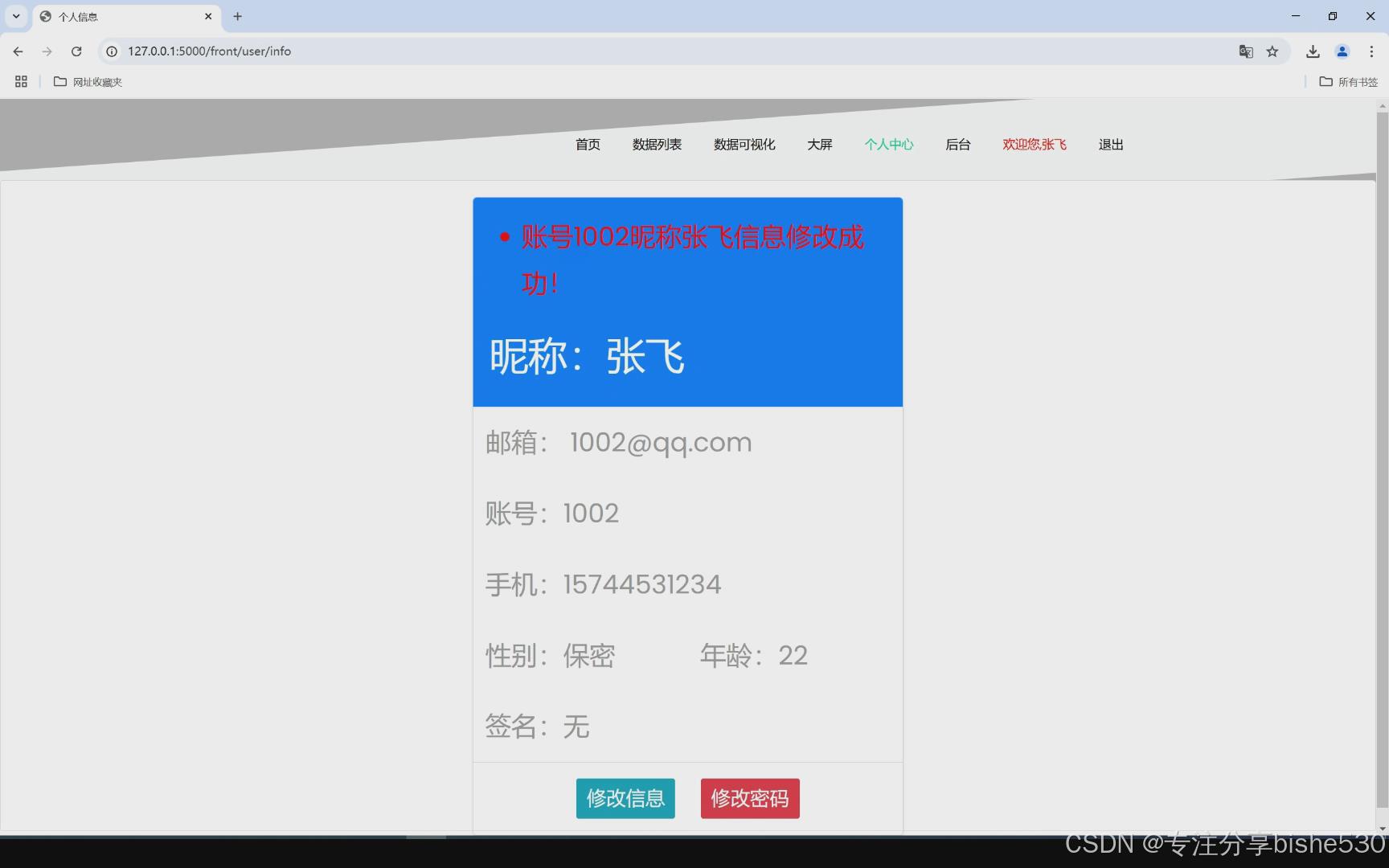Viewport: 1389px width, 868px height.
Task: Click the 修改信息 button
Action: pyautogui.click(x=625, y=798)
